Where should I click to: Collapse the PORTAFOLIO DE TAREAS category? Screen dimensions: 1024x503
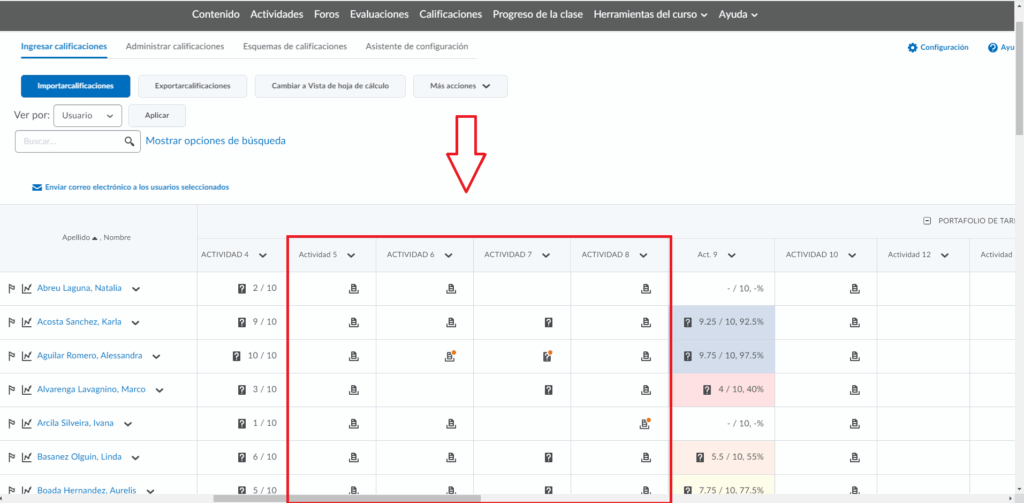(x=927, y=221)
